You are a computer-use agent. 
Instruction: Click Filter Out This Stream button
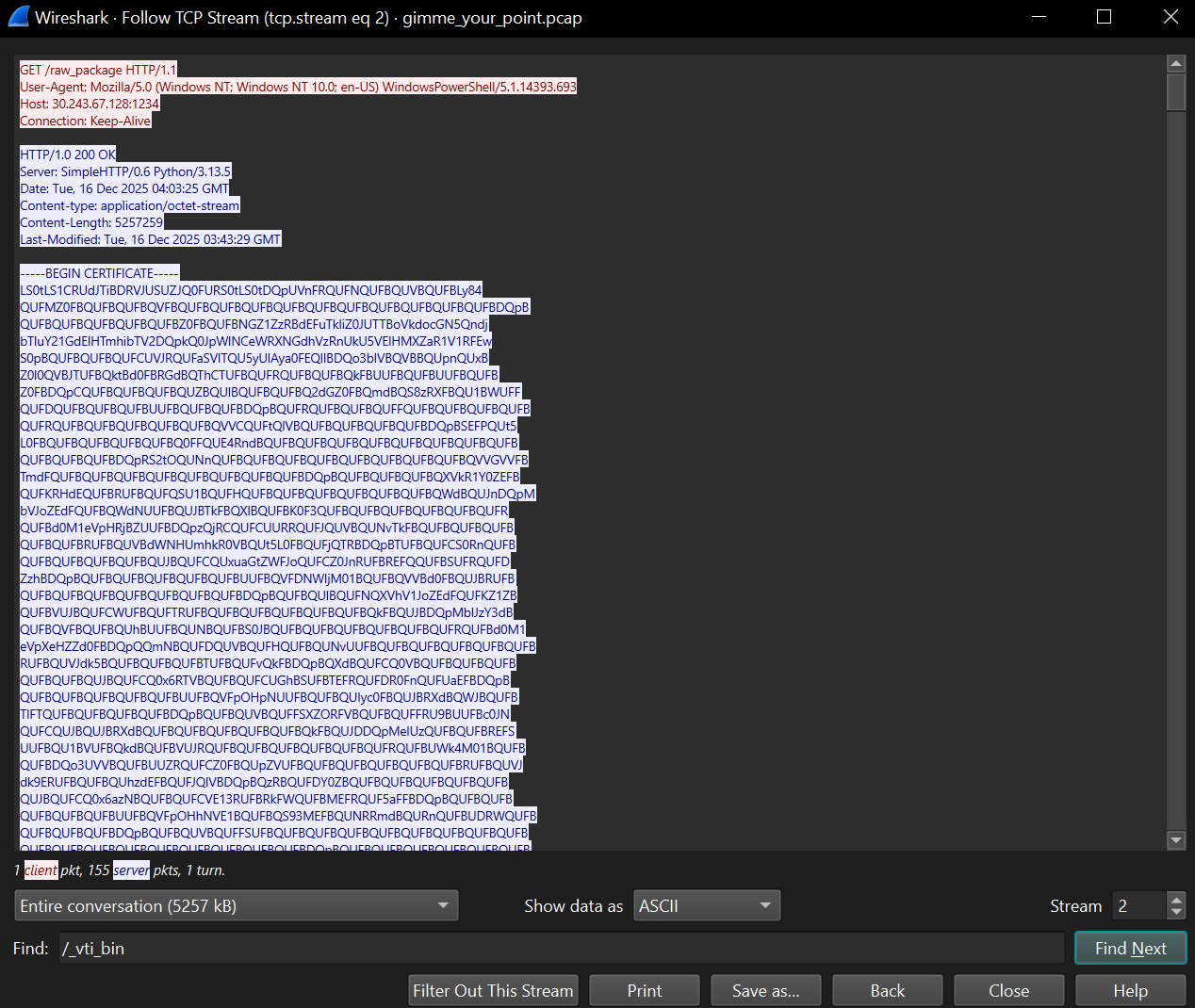(493, 990)
